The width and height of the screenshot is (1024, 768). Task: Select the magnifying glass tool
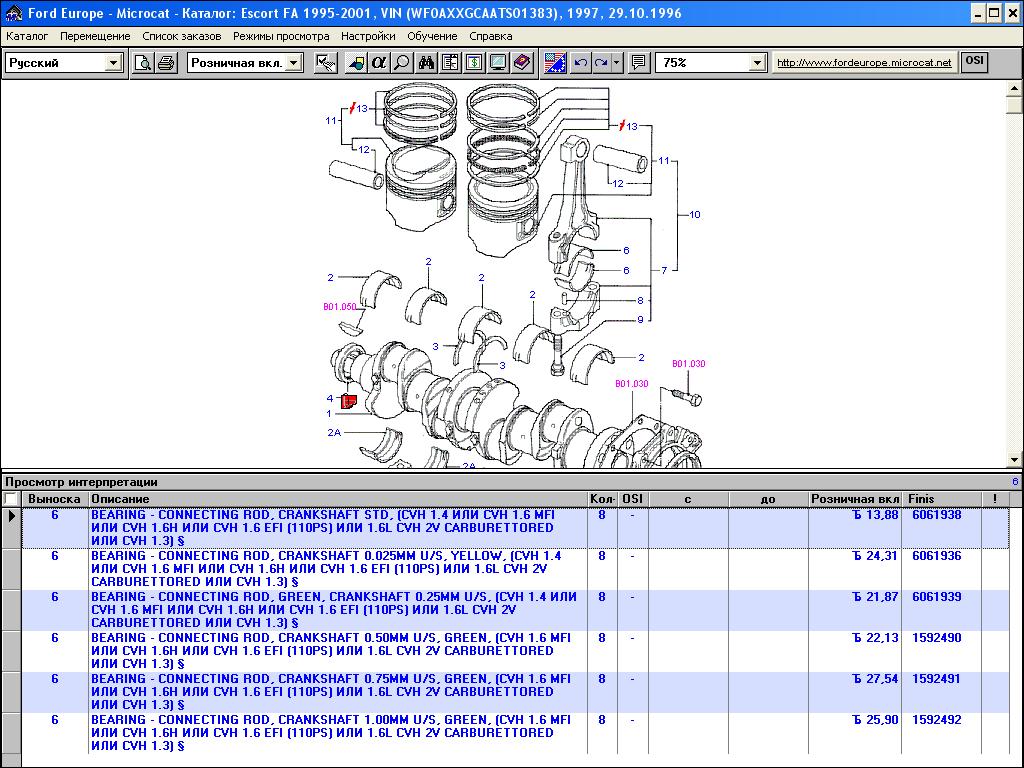(x=401, y=63)
